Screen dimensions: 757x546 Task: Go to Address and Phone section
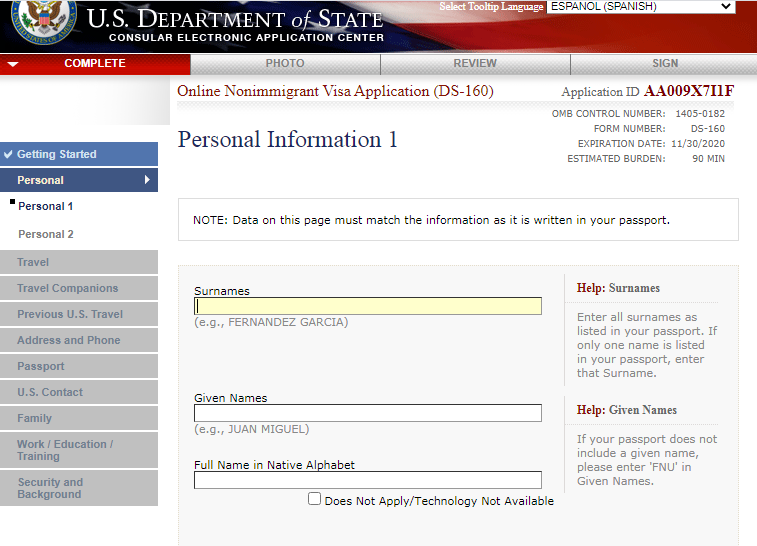coord(79,340)
